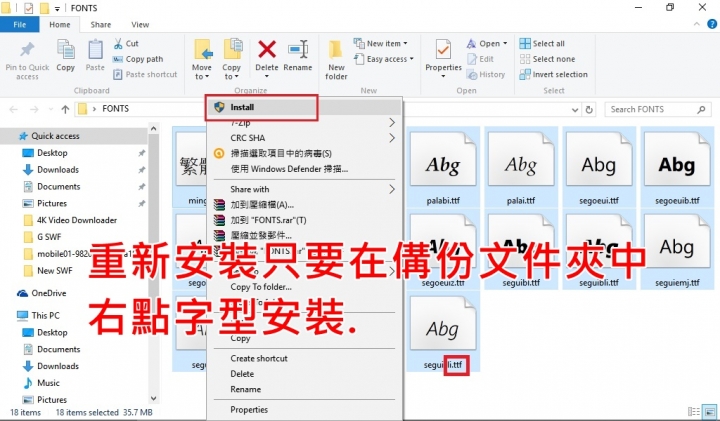
Task: Click sidebar scroll down arrow
Action: 154,399
